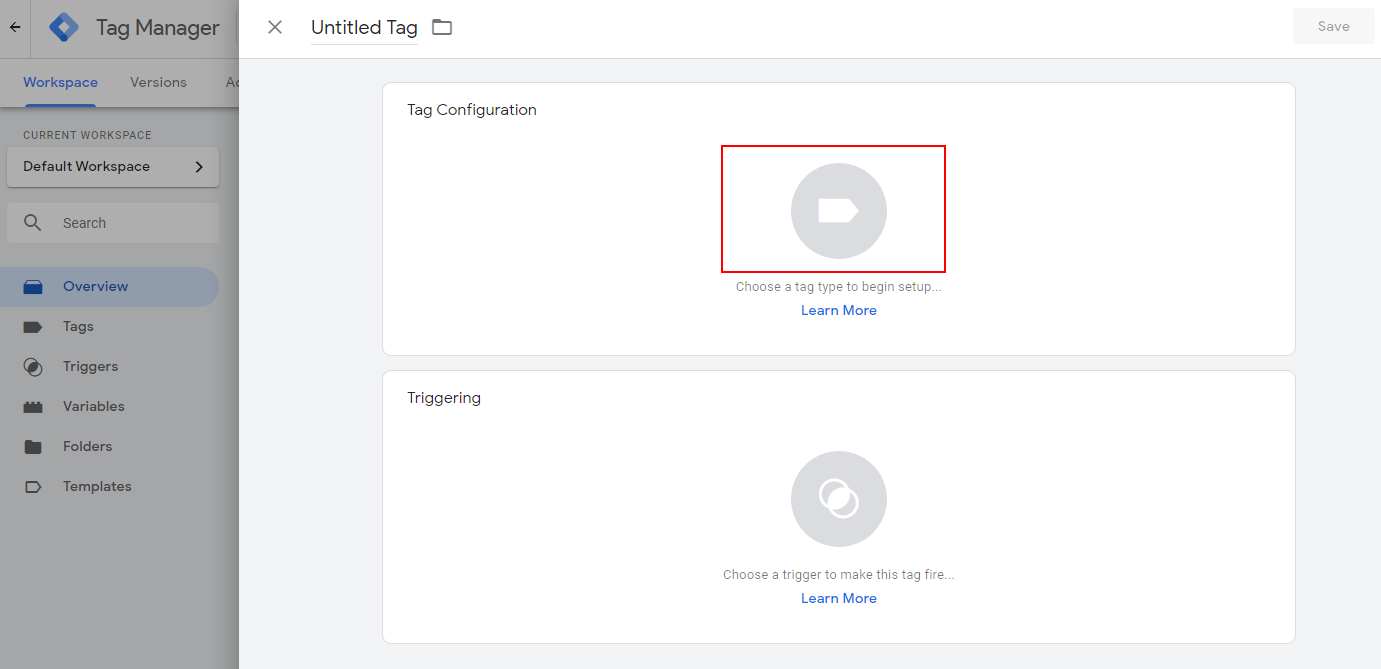Click the tag type icon in Tag Configuration

838,210
